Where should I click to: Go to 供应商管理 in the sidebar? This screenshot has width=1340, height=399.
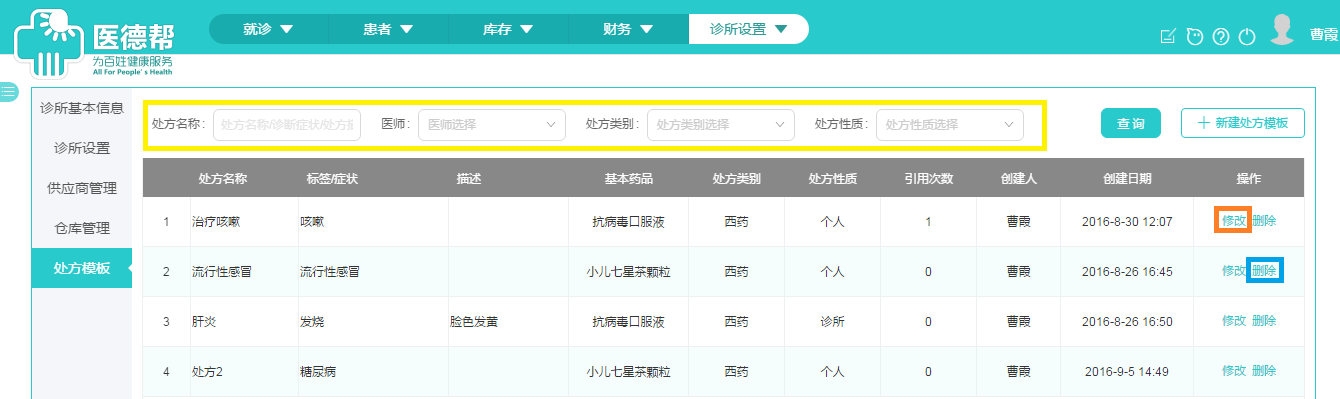coord(82,188)
